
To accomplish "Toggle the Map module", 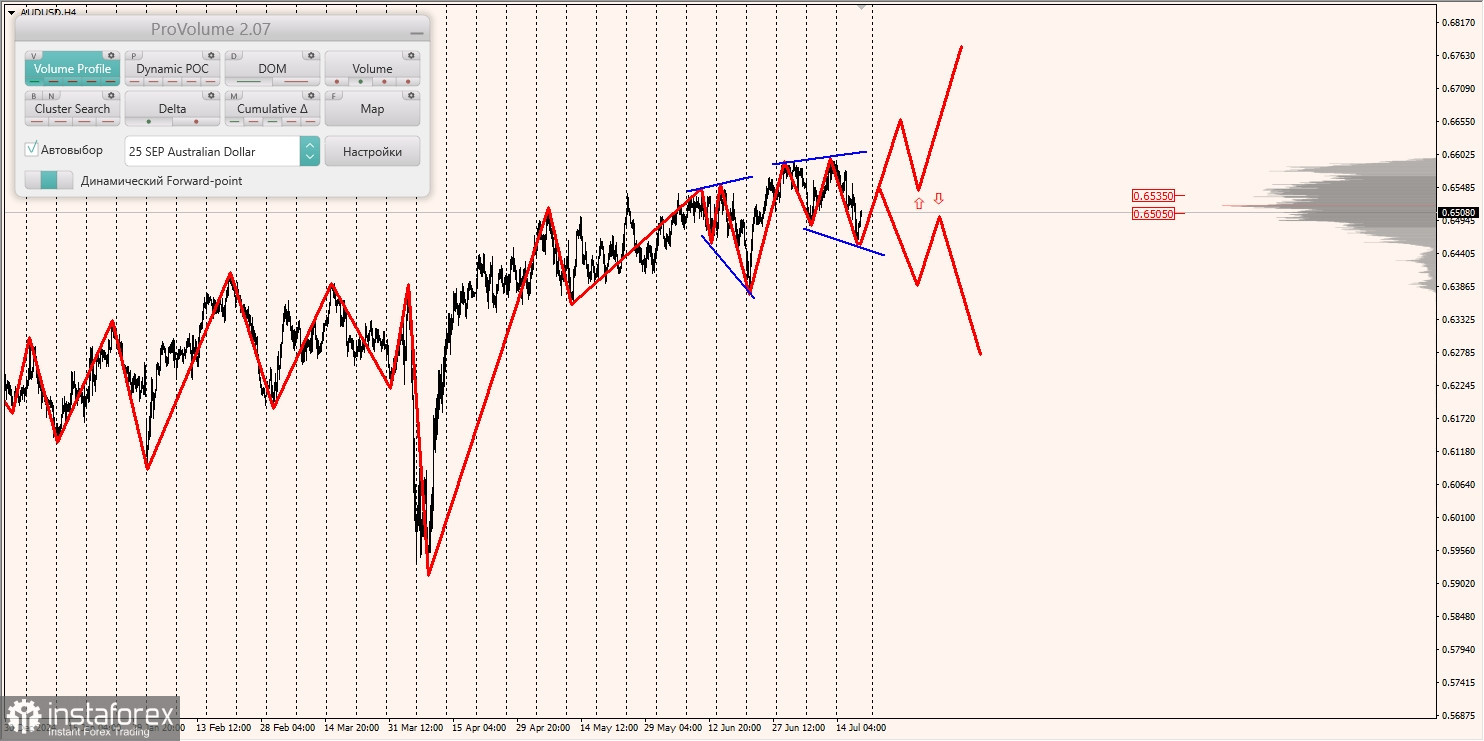I will [x=372, y=109].
